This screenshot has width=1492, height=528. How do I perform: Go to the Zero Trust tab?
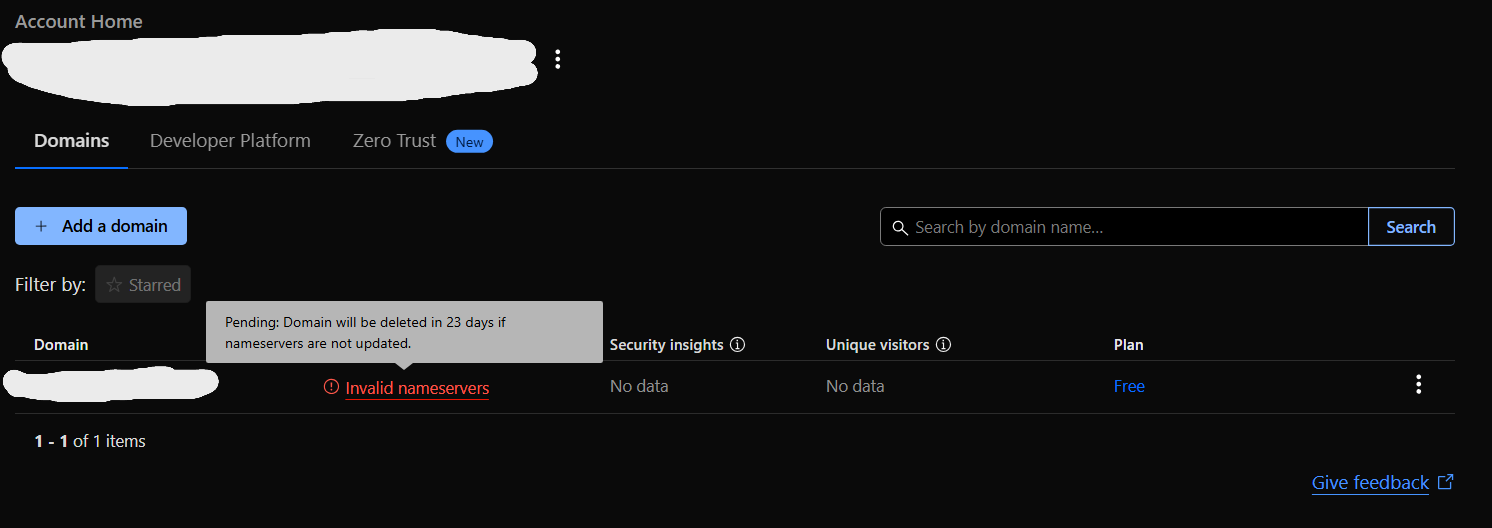(394, 141)
